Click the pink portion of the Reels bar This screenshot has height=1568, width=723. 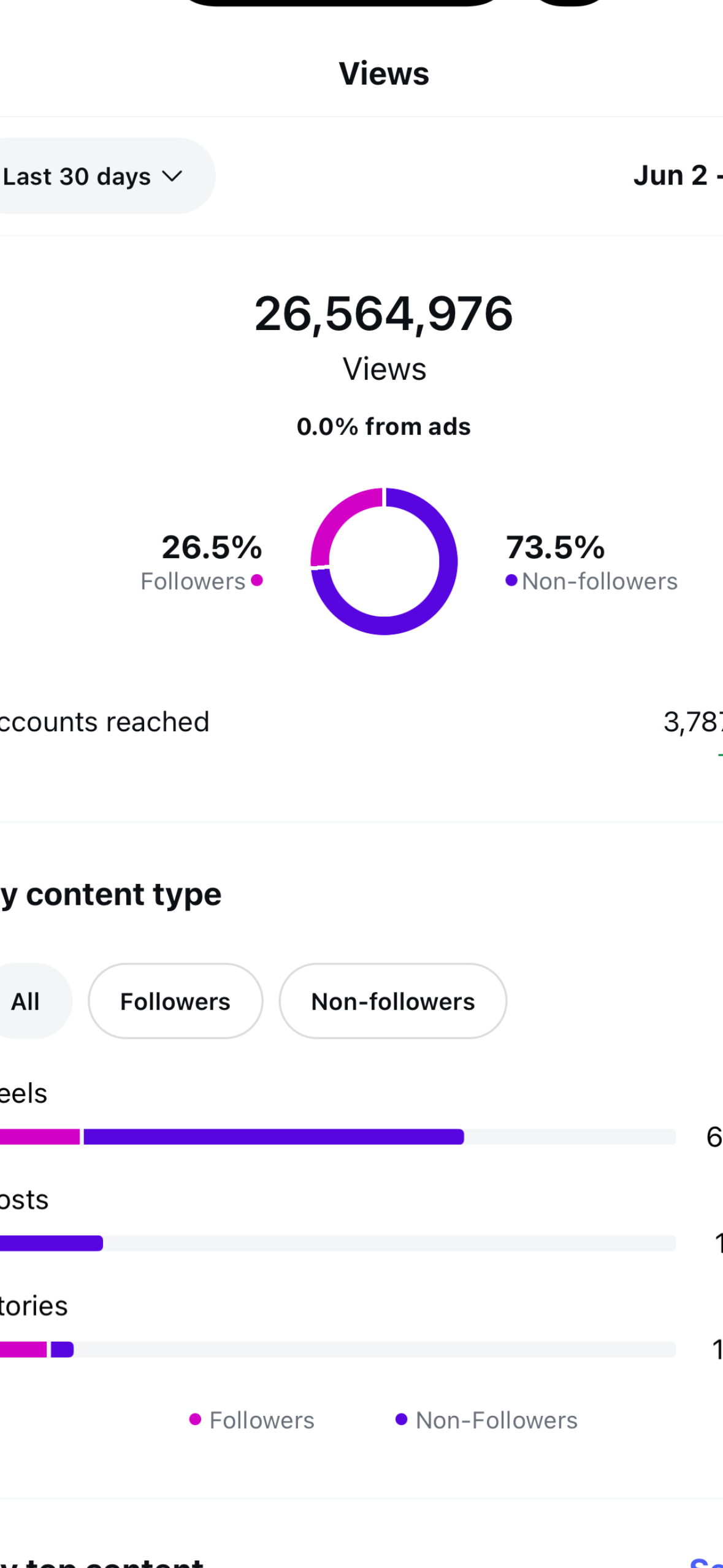click(x=40, y=1137)
